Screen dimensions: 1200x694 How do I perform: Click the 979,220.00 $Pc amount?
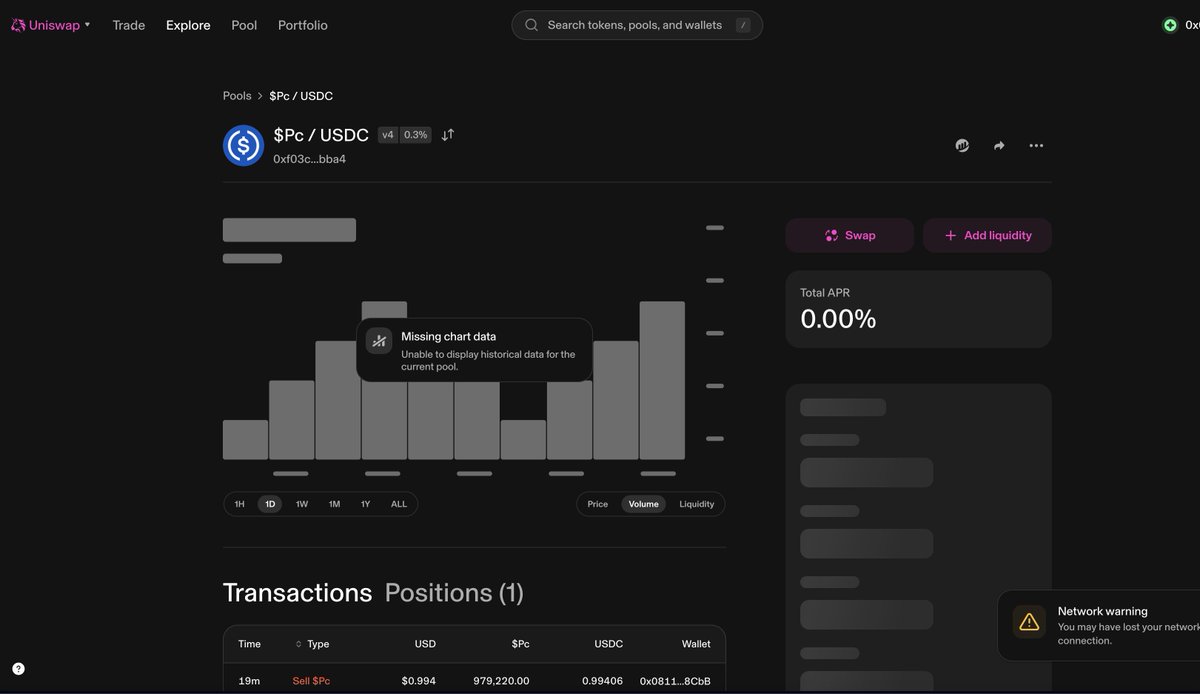point(501,681)
